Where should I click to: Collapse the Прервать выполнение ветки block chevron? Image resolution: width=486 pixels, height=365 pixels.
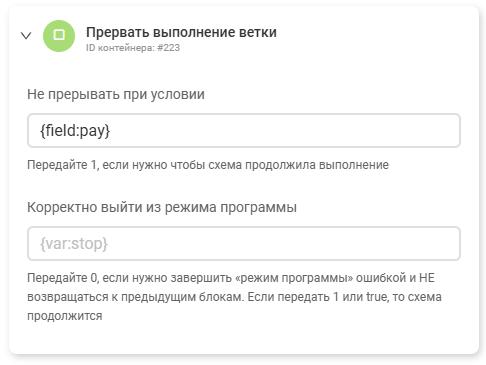point(26,35)
